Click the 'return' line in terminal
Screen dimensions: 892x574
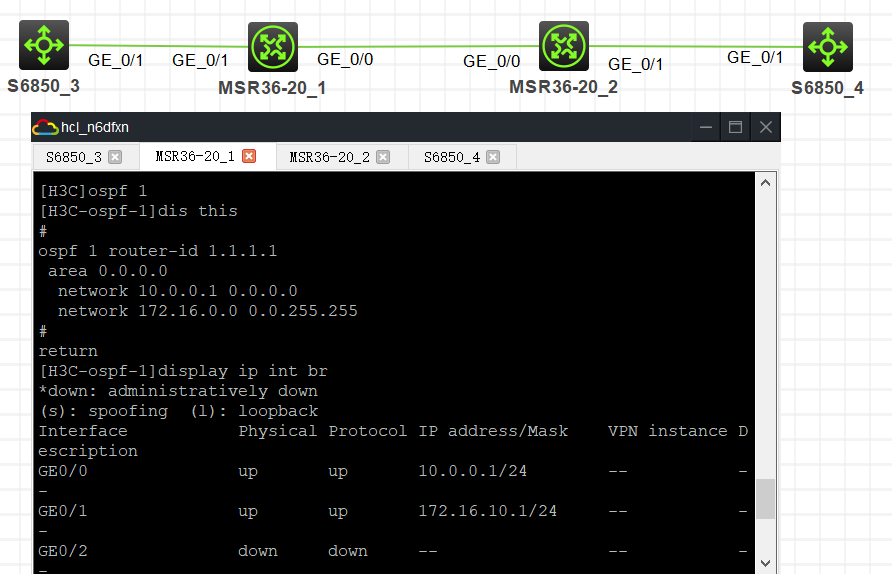tap(68, 351)
